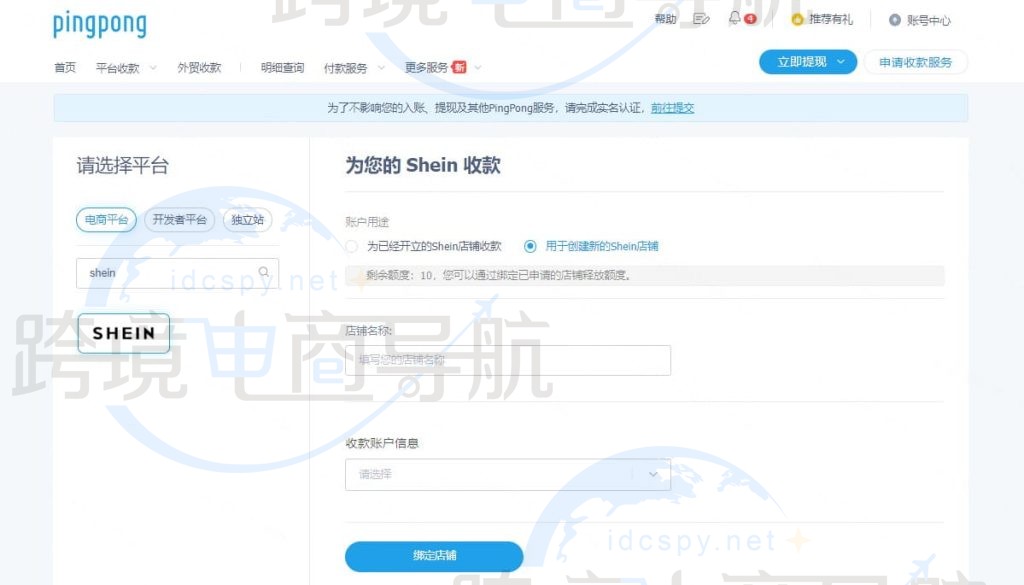Open the 收款账户信息 请选择 dropdown
This screenshot has height=585, width=1024.
point(507,474)
